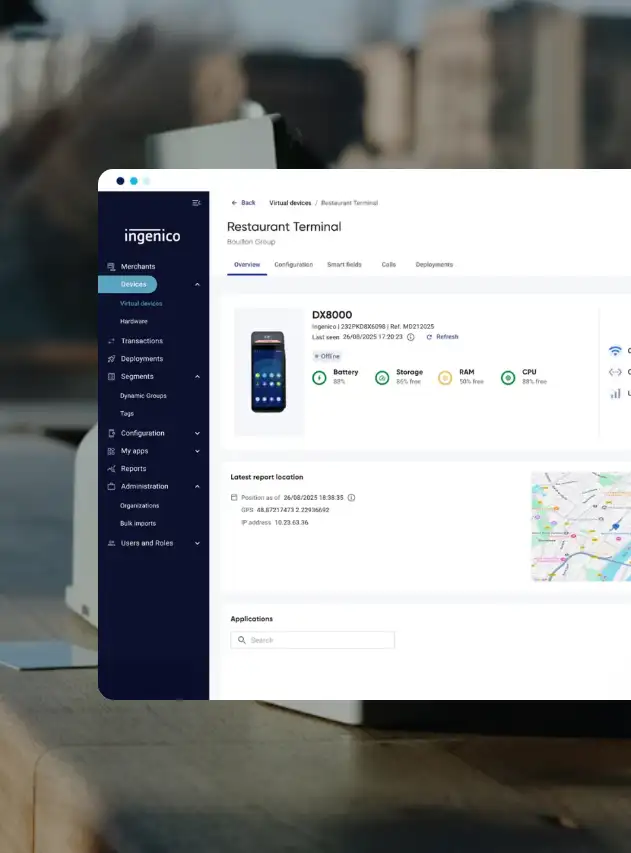631x853 pixels.
Task: Click the calendar icon by Position
Action: [x=234, y=498]
